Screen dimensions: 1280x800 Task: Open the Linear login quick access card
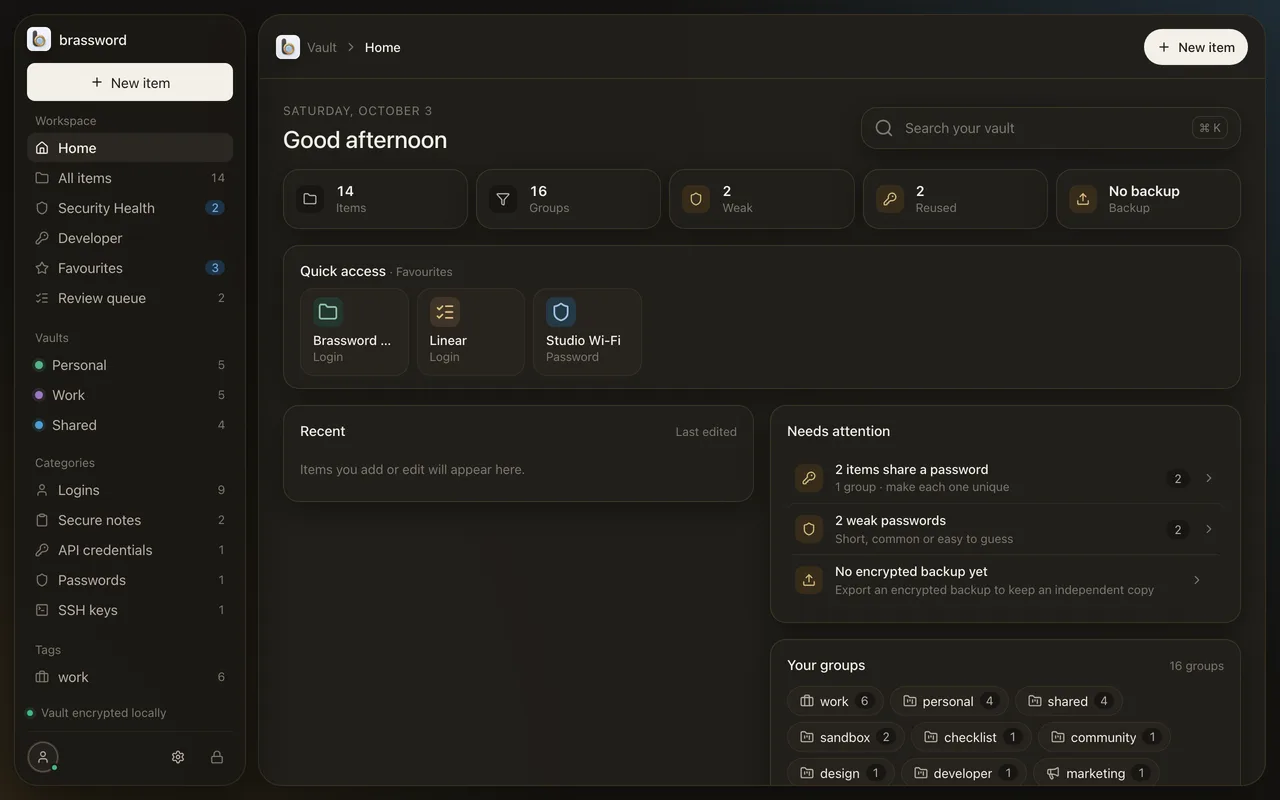tap(471, 332)
